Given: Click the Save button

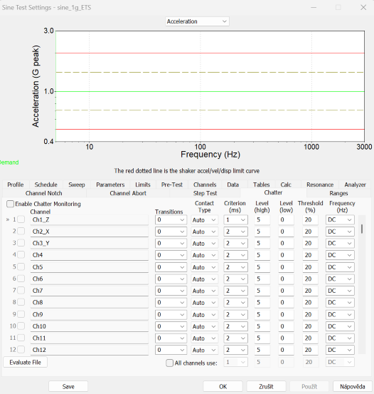Looking at the screenshot, I should (68, 387).
